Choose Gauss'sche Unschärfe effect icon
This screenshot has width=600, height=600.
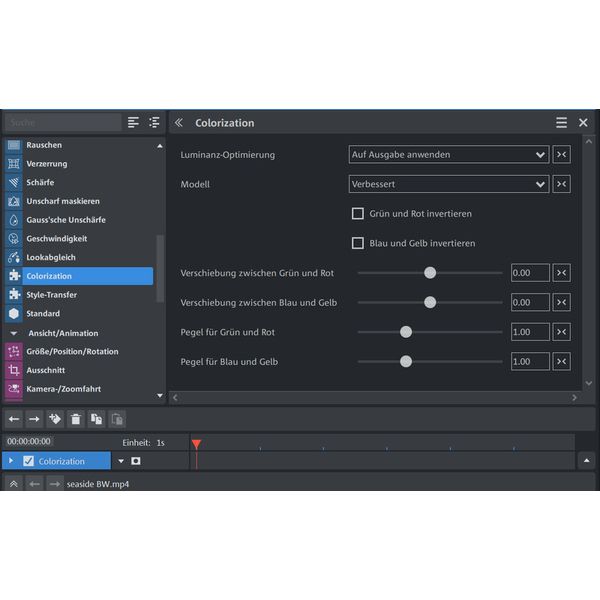14,220
